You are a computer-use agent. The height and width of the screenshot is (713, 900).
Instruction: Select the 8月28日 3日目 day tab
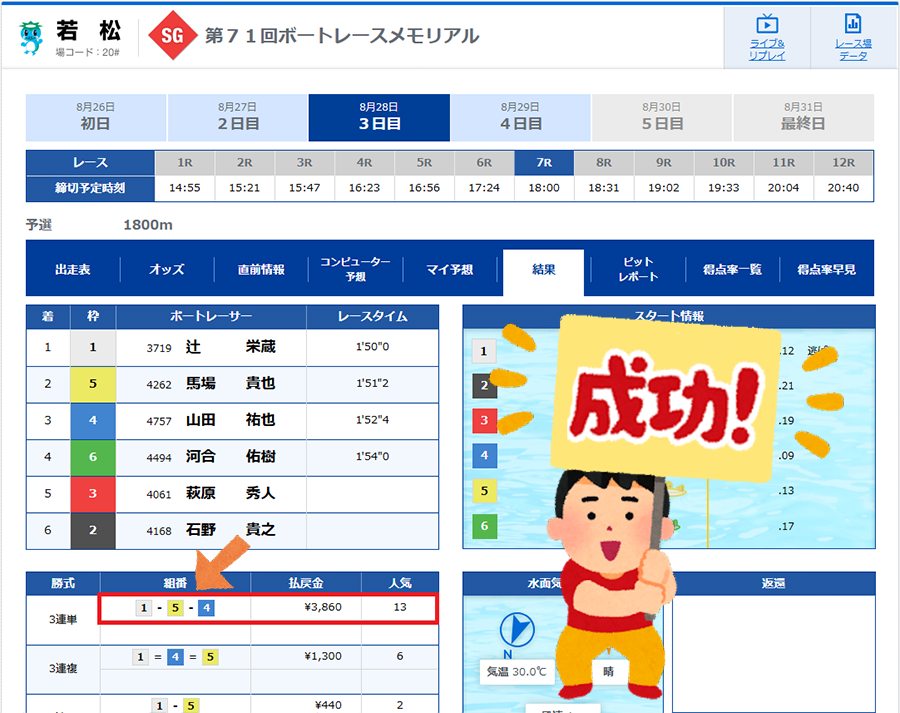tap(379, 117)
